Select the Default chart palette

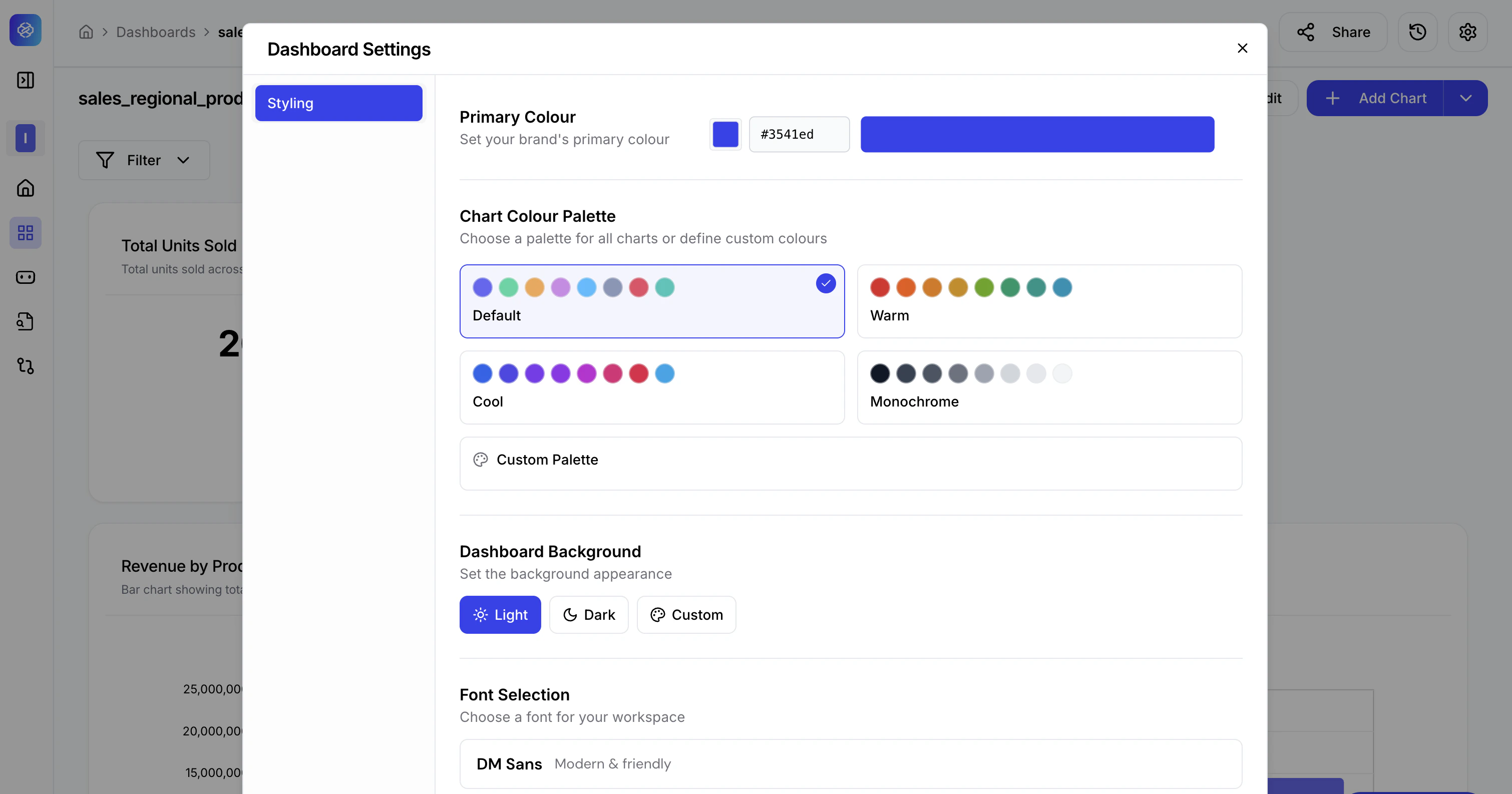pos(652,301)
